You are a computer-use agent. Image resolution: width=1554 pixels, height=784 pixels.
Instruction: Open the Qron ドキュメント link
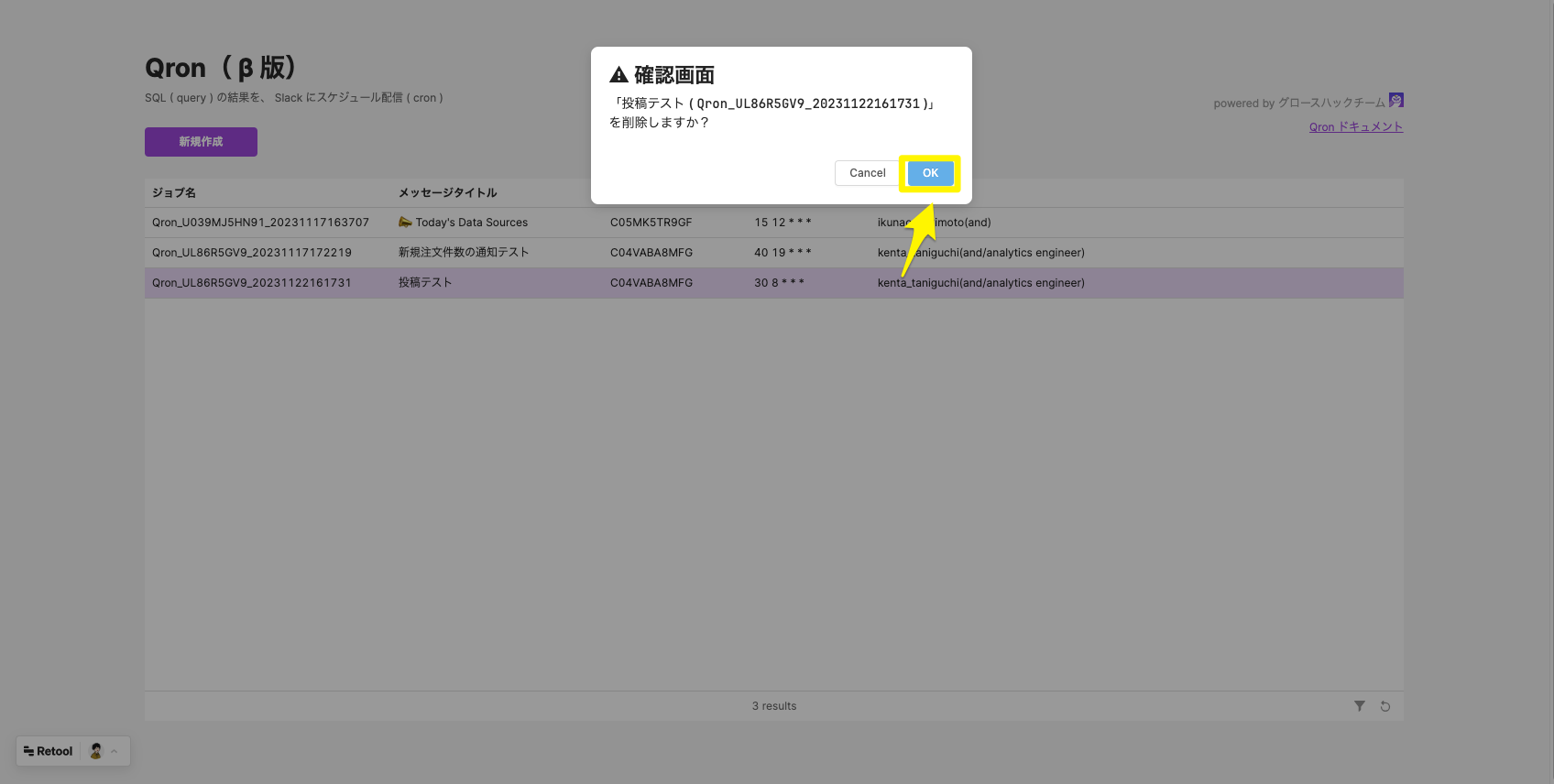(1355, 127)
